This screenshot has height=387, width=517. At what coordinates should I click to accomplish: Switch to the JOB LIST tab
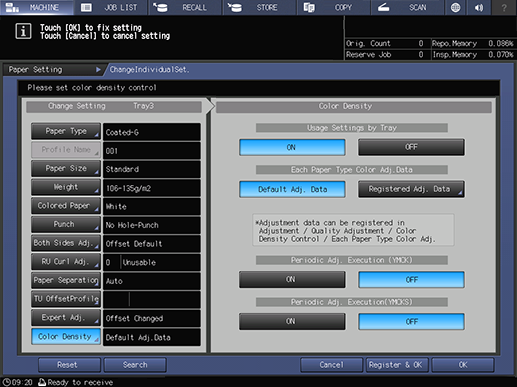point(111,7)
